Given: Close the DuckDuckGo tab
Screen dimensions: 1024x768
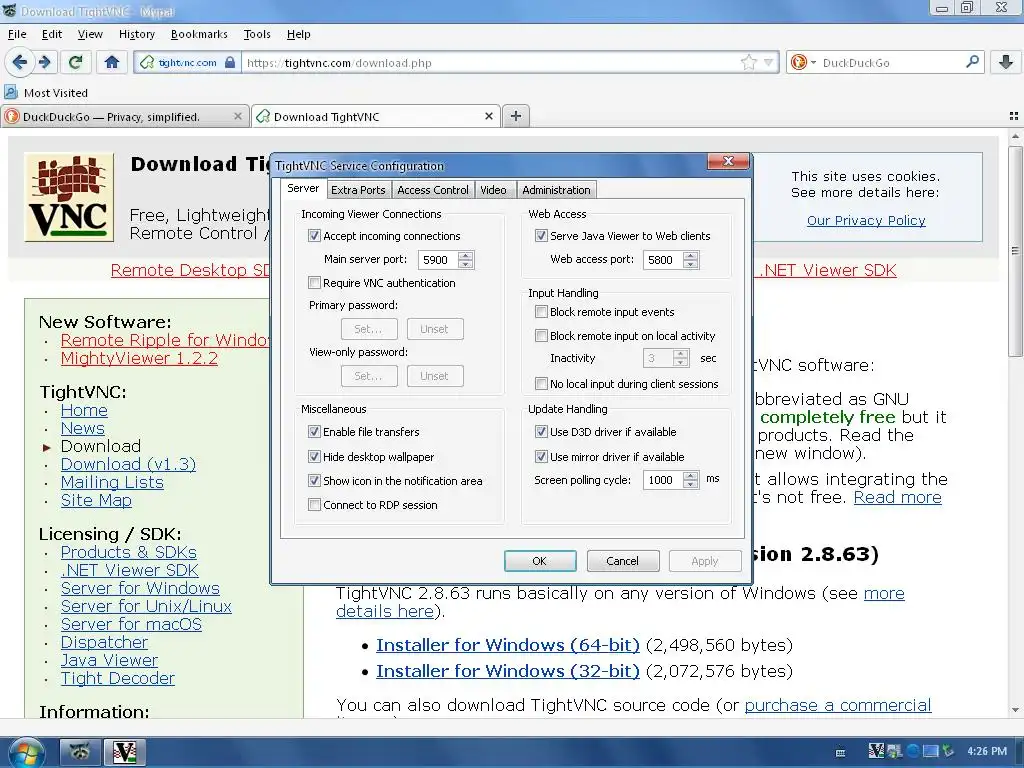Looking at the screenshot, I should [x=238, y=116].
